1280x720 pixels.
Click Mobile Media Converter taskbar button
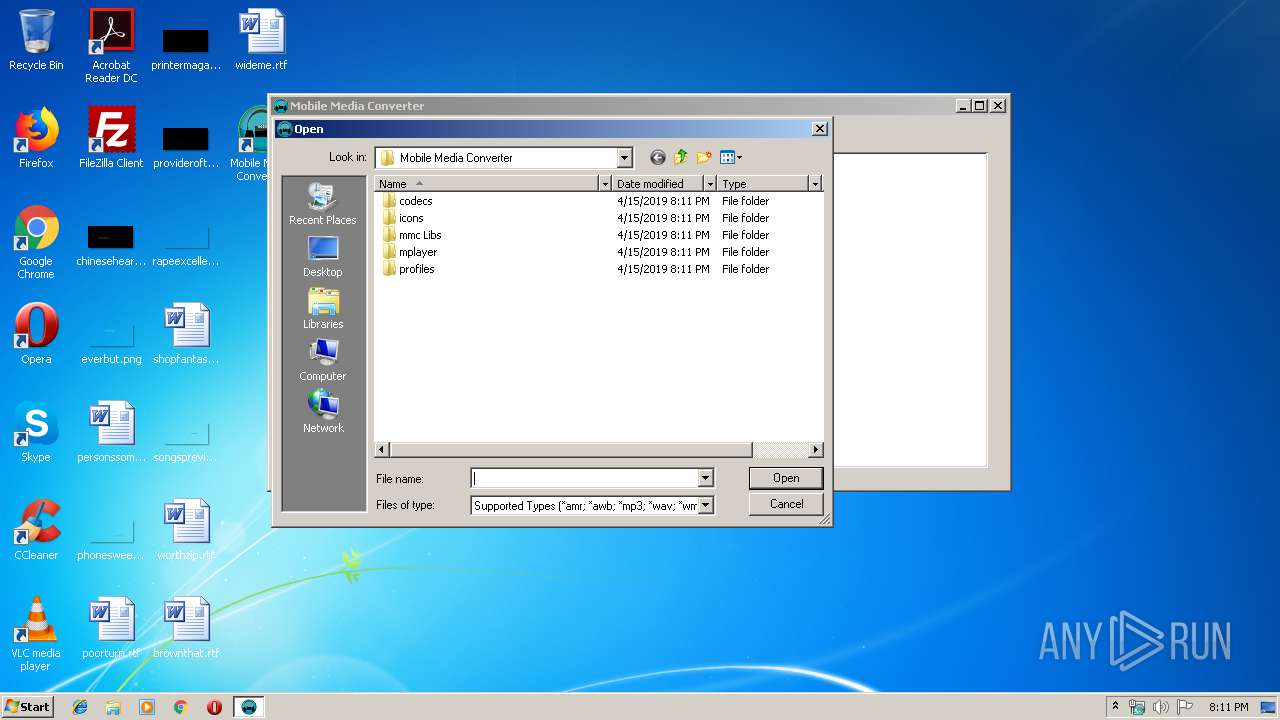click(x=249, y=707)
